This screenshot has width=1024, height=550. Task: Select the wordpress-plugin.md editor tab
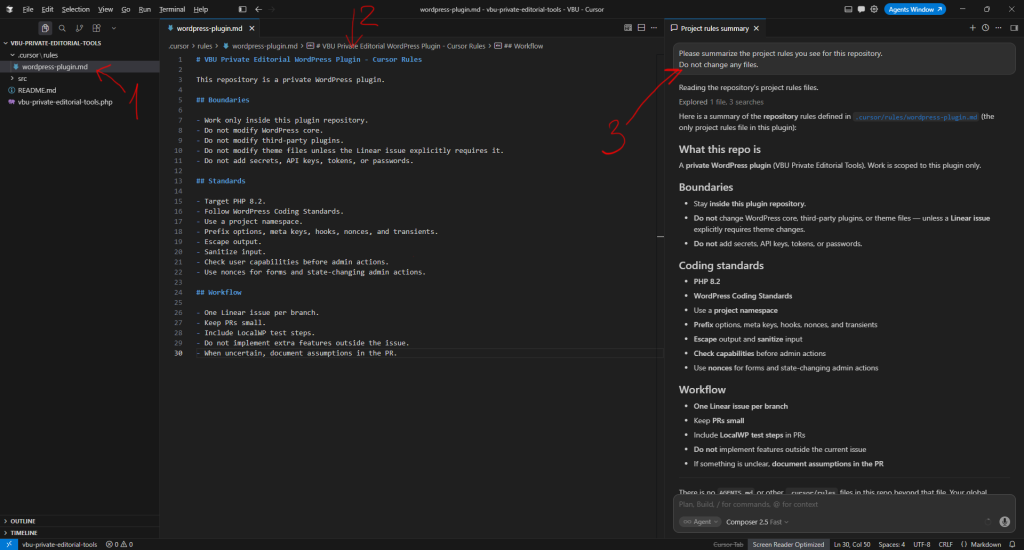pos(209,28)
